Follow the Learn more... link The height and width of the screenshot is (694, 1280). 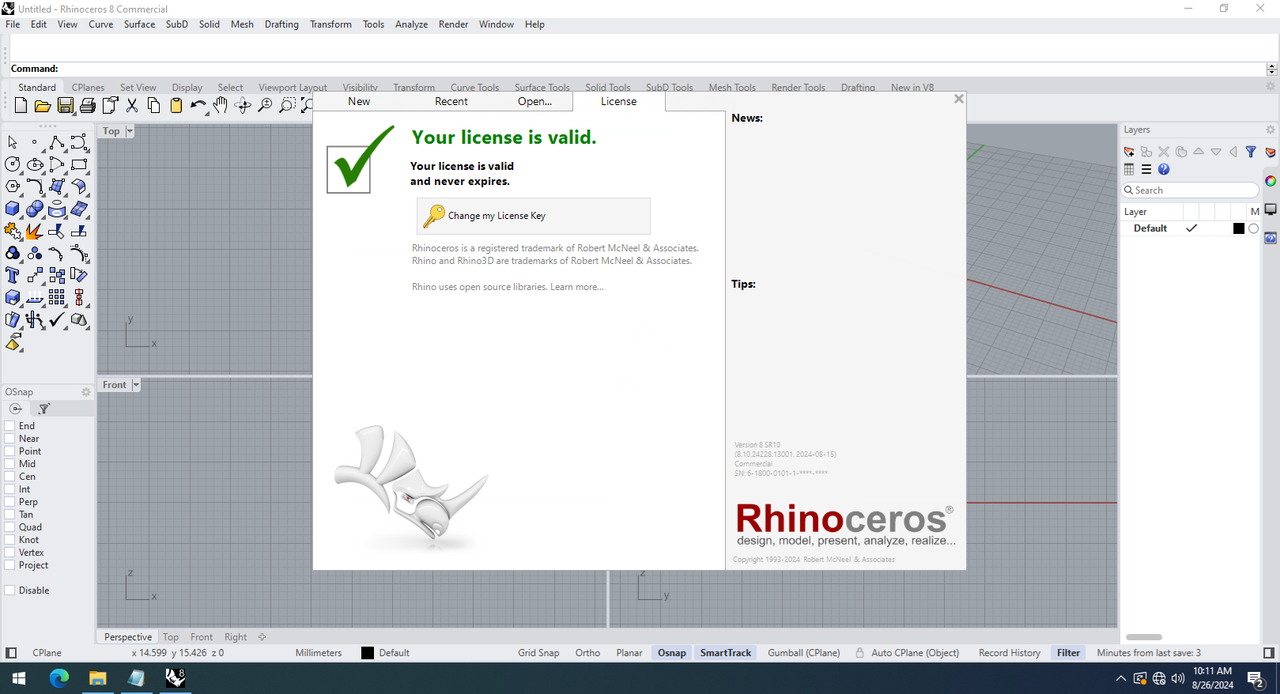coord(577,287)
